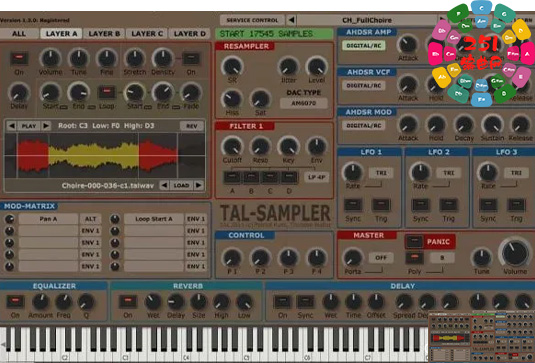
Task: Open the LAYER D tab
Action: click(190, 34)
